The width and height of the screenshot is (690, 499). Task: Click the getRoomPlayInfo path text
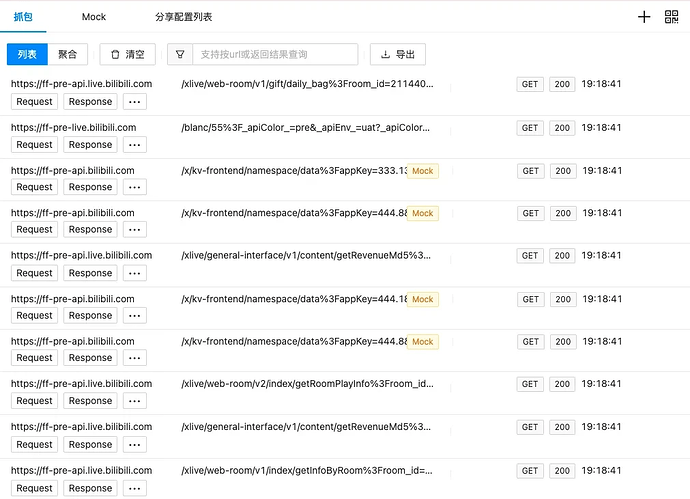(307, 384)
